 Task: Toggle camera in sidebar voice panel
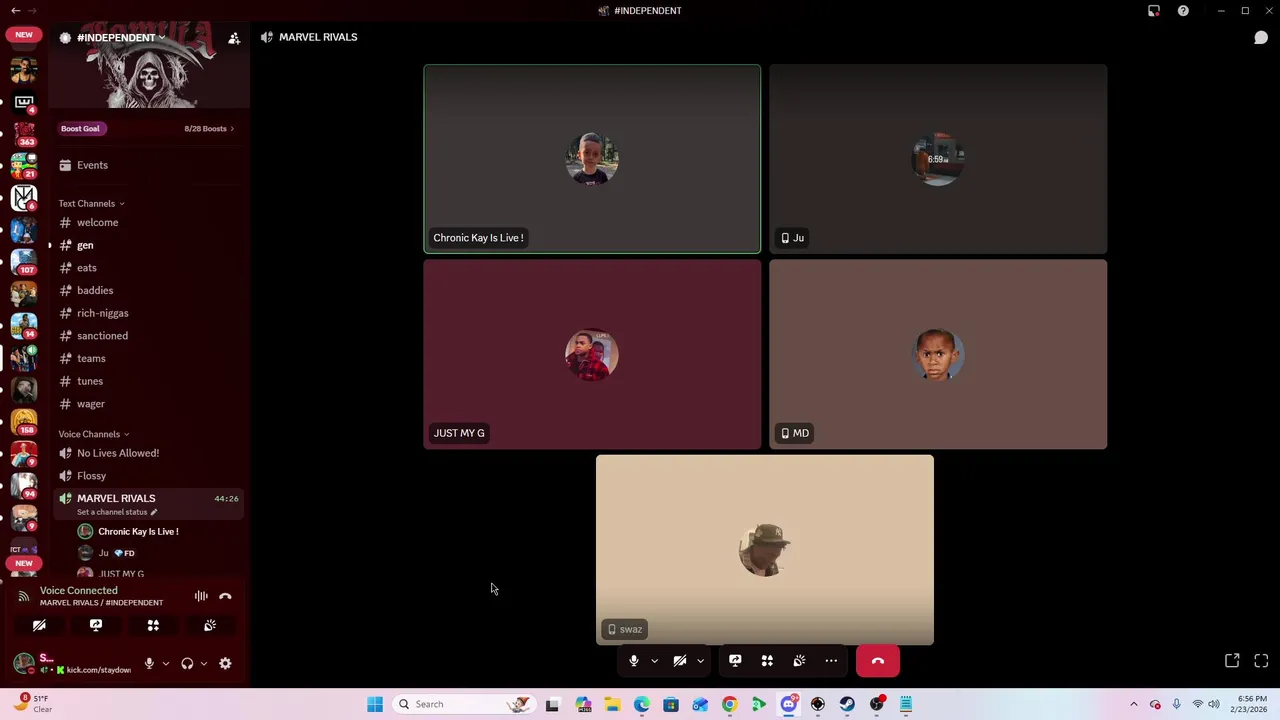pyautogui.click(x=39, y=625)
